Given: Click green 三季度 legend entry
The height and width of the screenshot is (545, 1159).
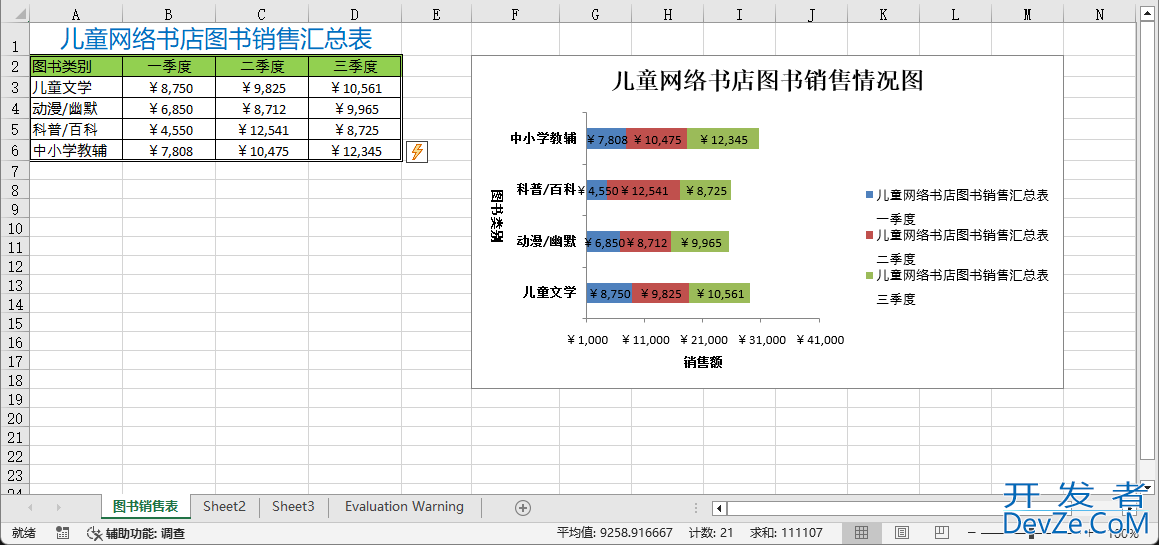Looking at the screenshot, I should (x=956, y=286).
